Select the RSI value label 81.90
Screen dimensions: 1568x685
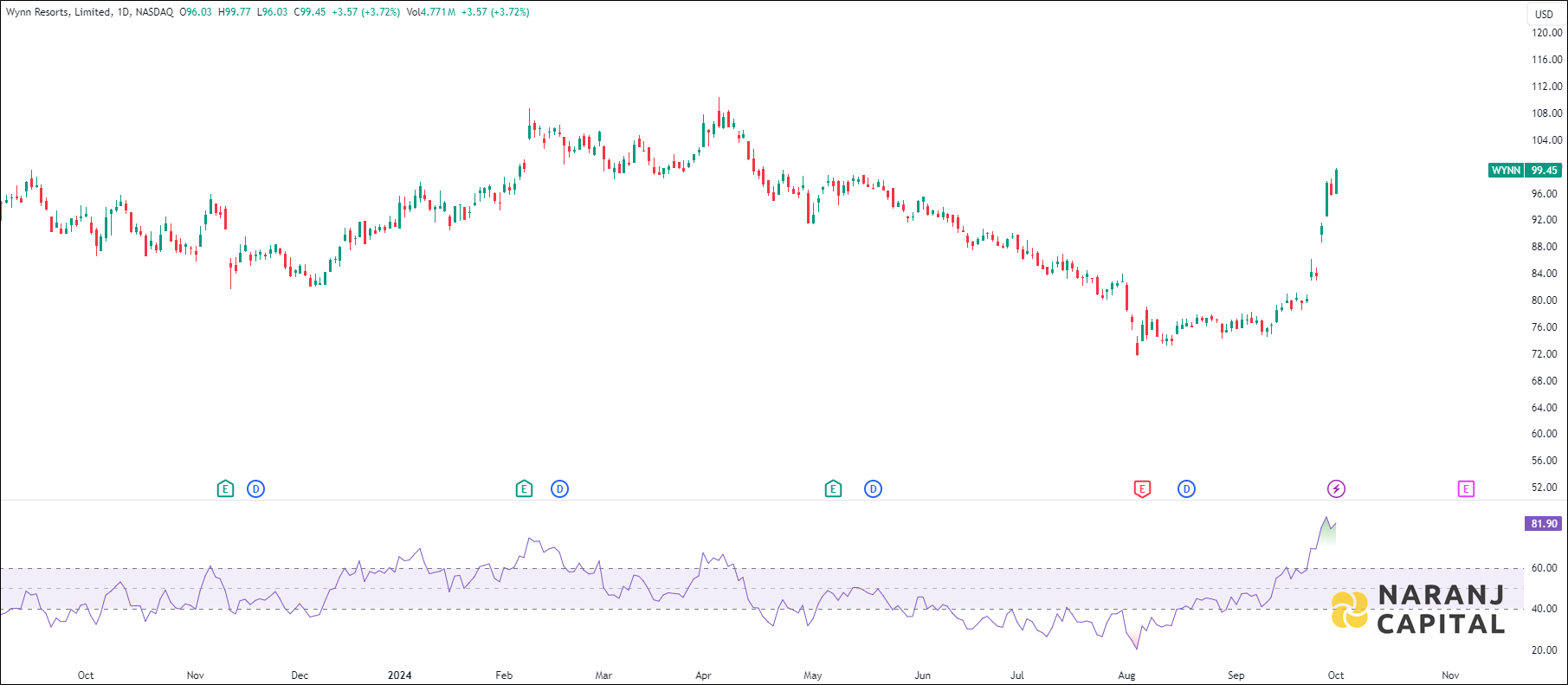coord(1544,524)
